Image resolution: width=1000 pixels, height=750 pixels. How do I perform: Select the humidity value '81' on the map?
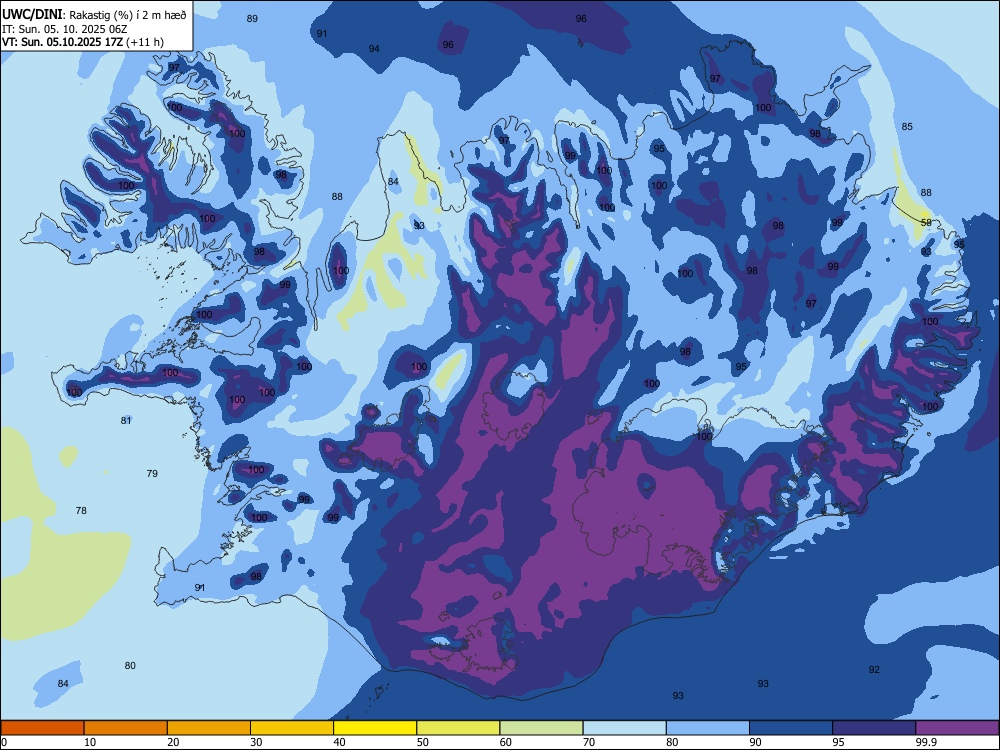126,420
